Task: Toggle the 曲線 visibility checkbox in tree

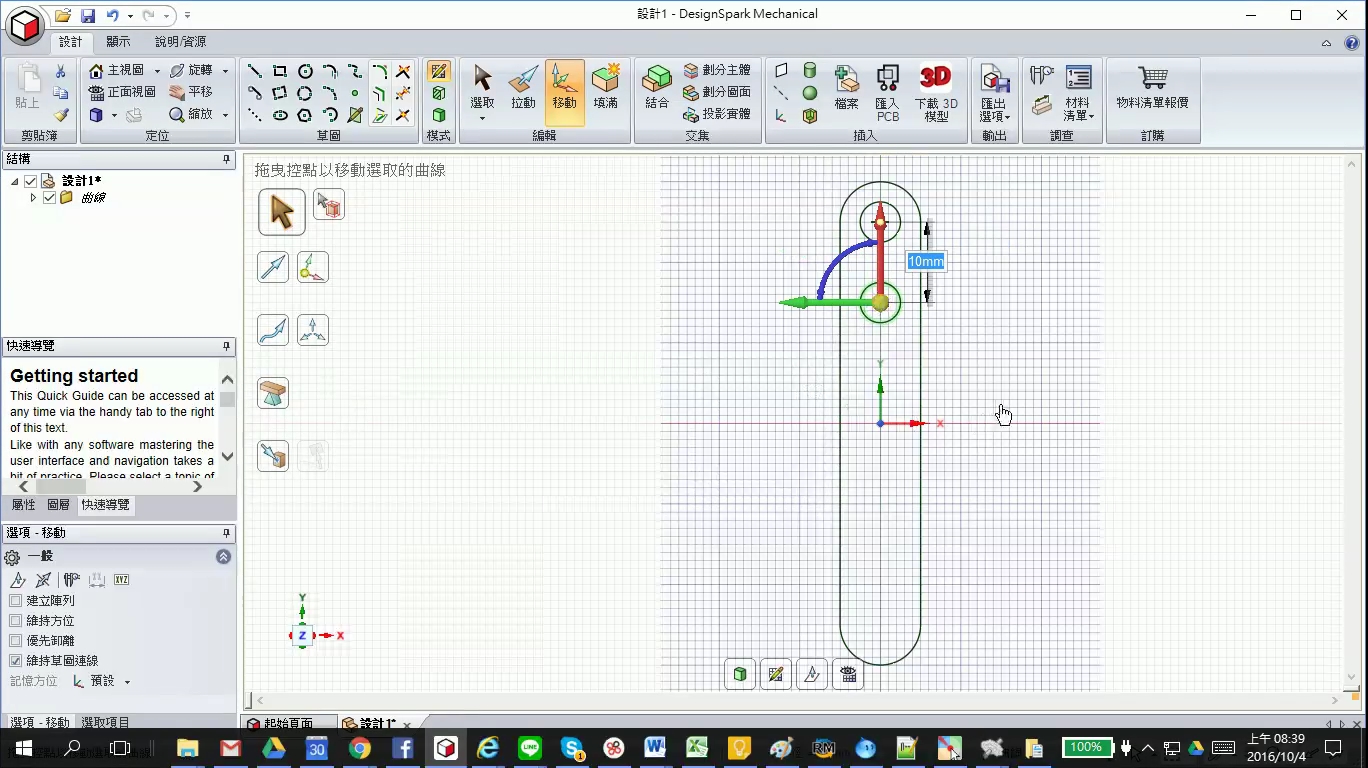Action: pyautogui.click(x=49, y=198)
